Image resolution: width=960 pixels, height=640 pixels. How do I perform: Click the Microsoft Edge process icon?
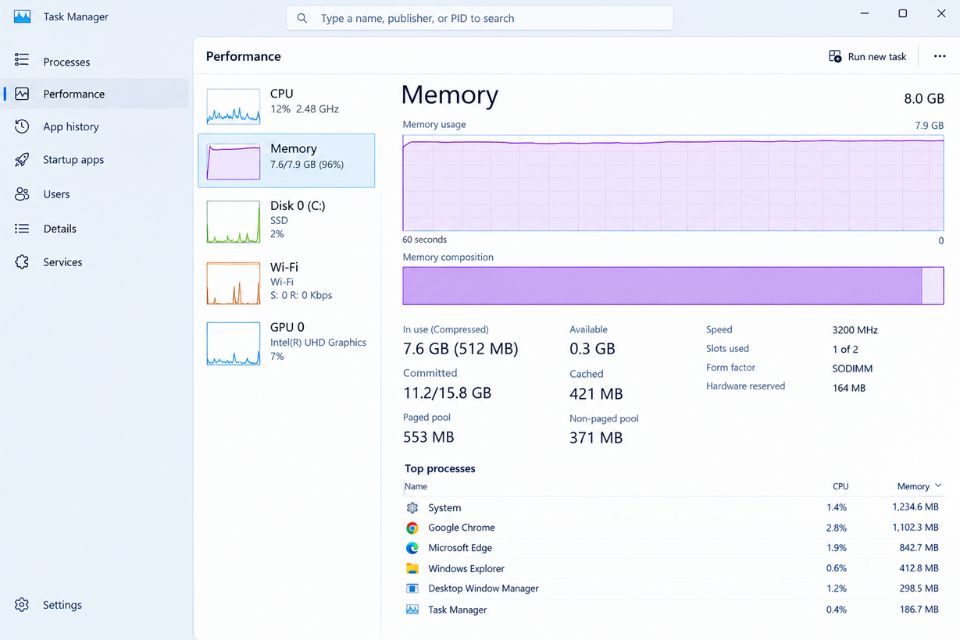tap(413, 548)
